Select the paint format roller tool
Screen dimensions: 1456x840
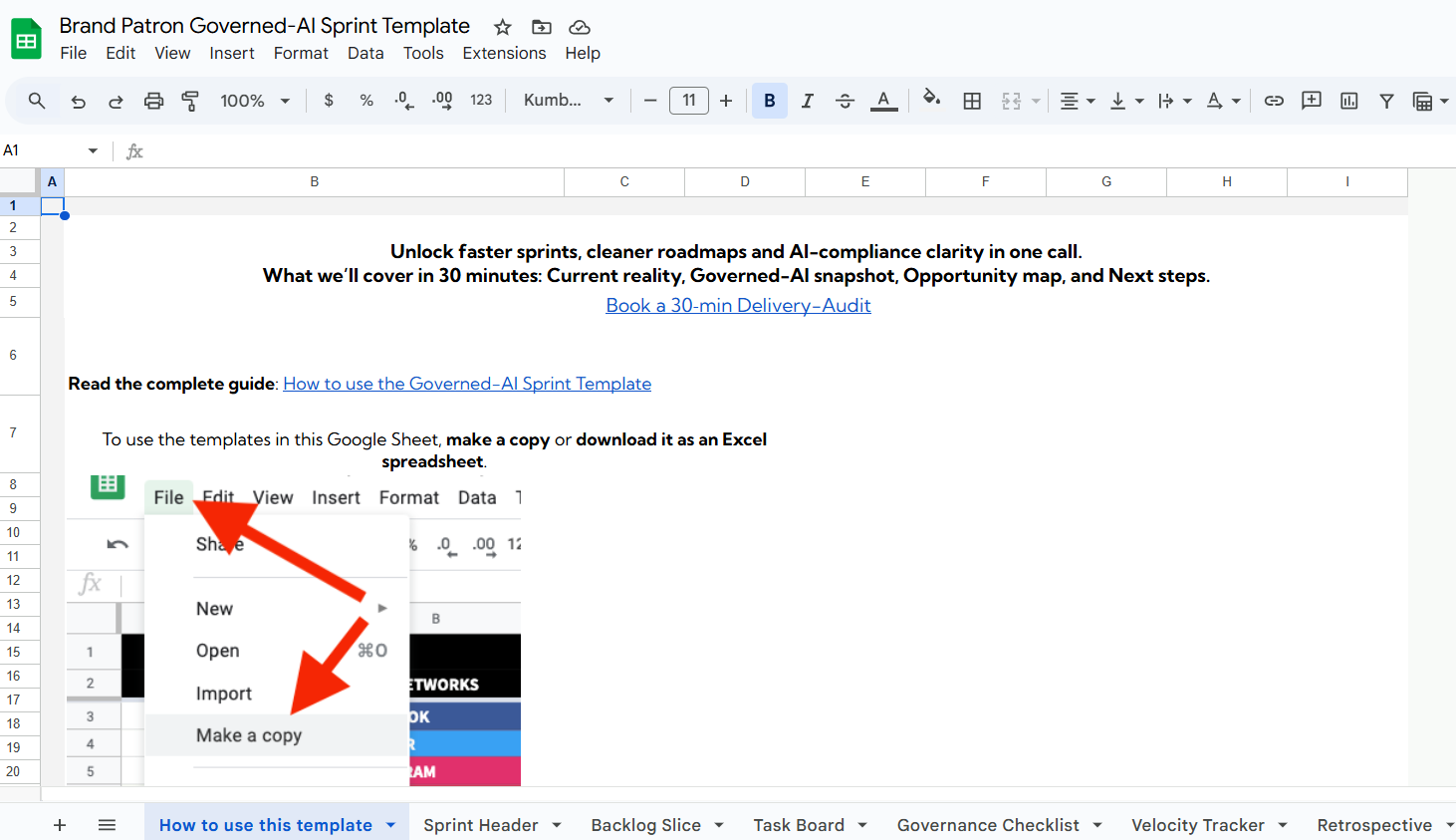pos(190,101)
